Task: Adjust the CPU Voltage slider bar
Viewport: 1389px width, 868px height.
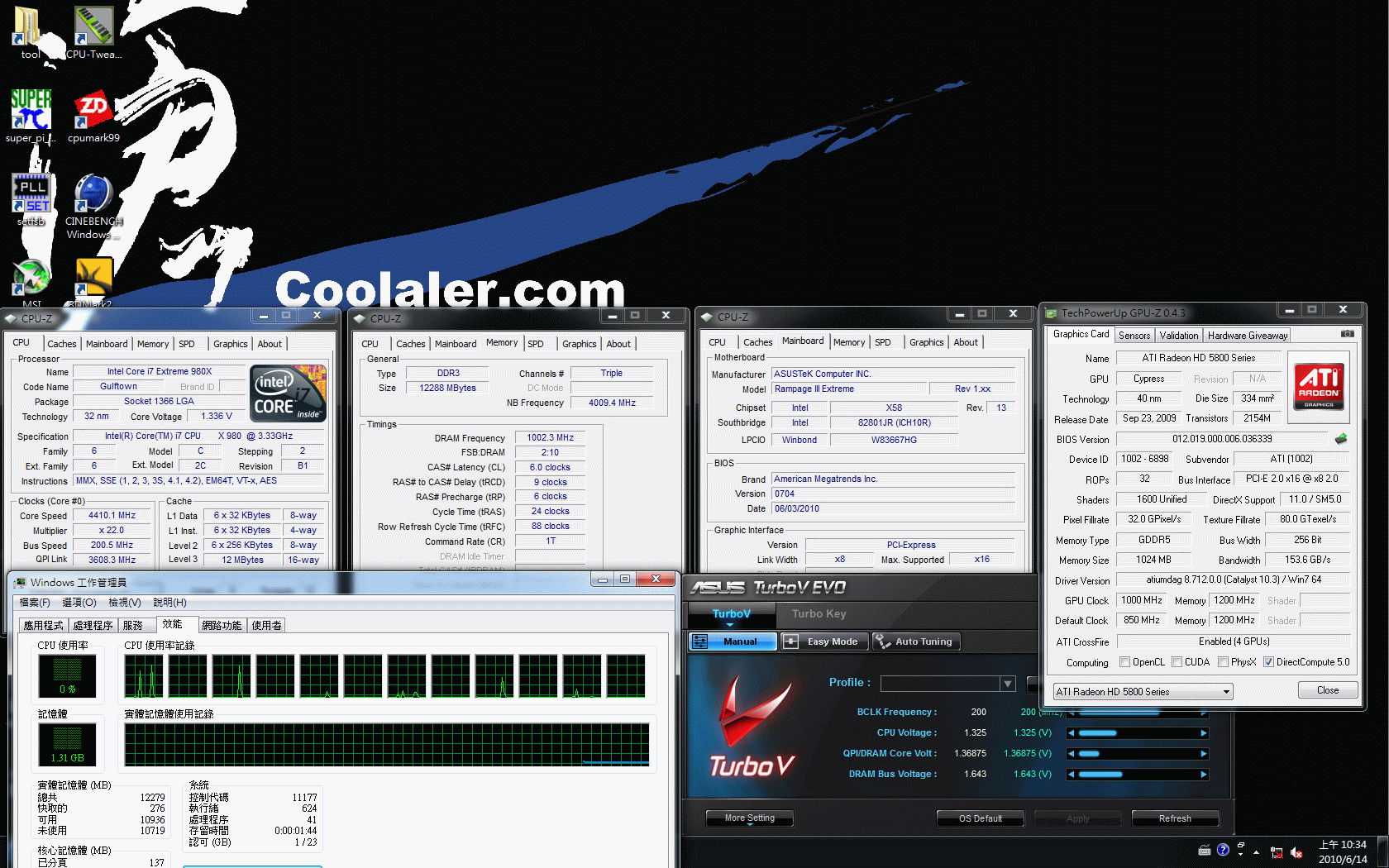Action: [x=1138, y=733]
